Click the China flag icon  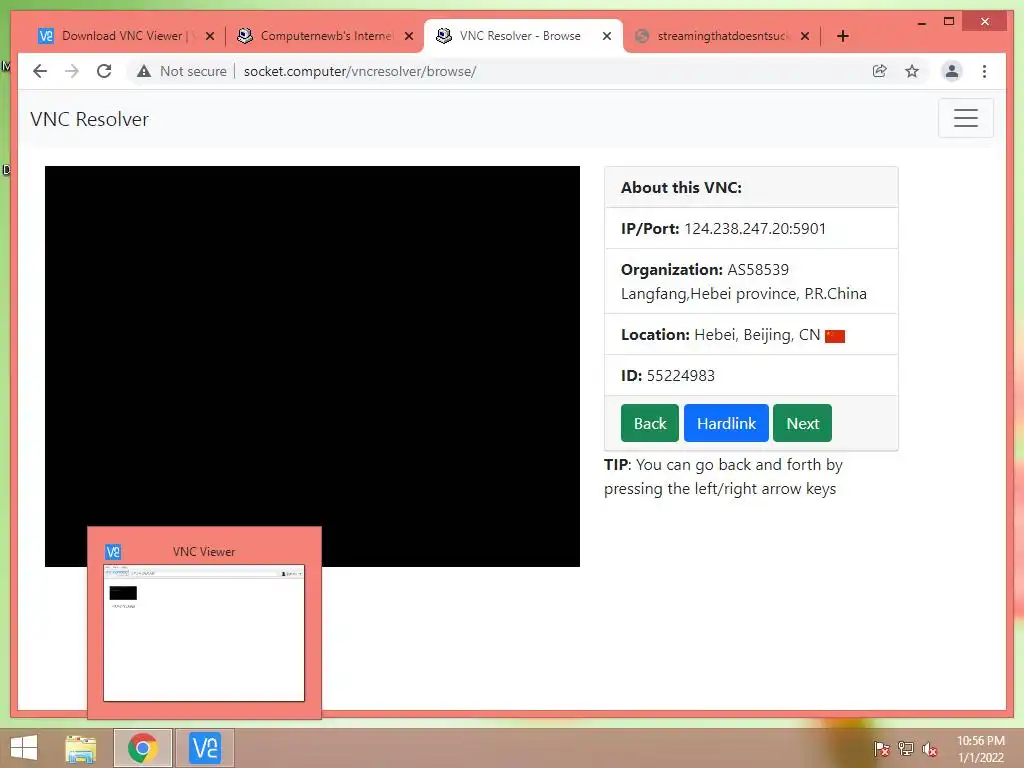click(835, 336)
